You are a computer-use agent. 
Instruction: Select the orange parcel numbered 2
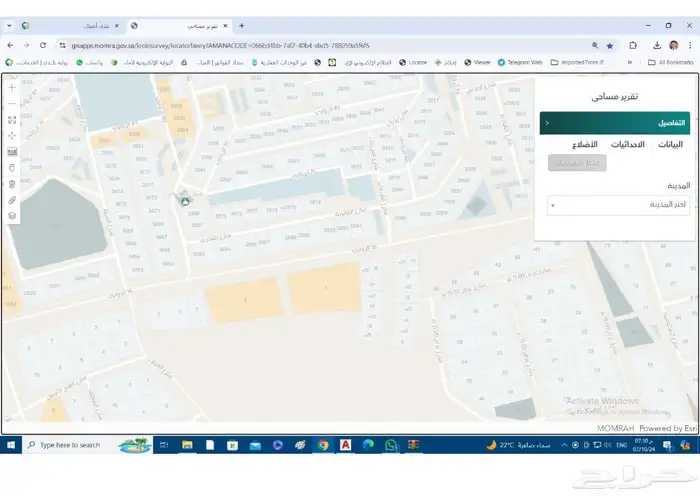pyautogui.click(x=245, y=300)
